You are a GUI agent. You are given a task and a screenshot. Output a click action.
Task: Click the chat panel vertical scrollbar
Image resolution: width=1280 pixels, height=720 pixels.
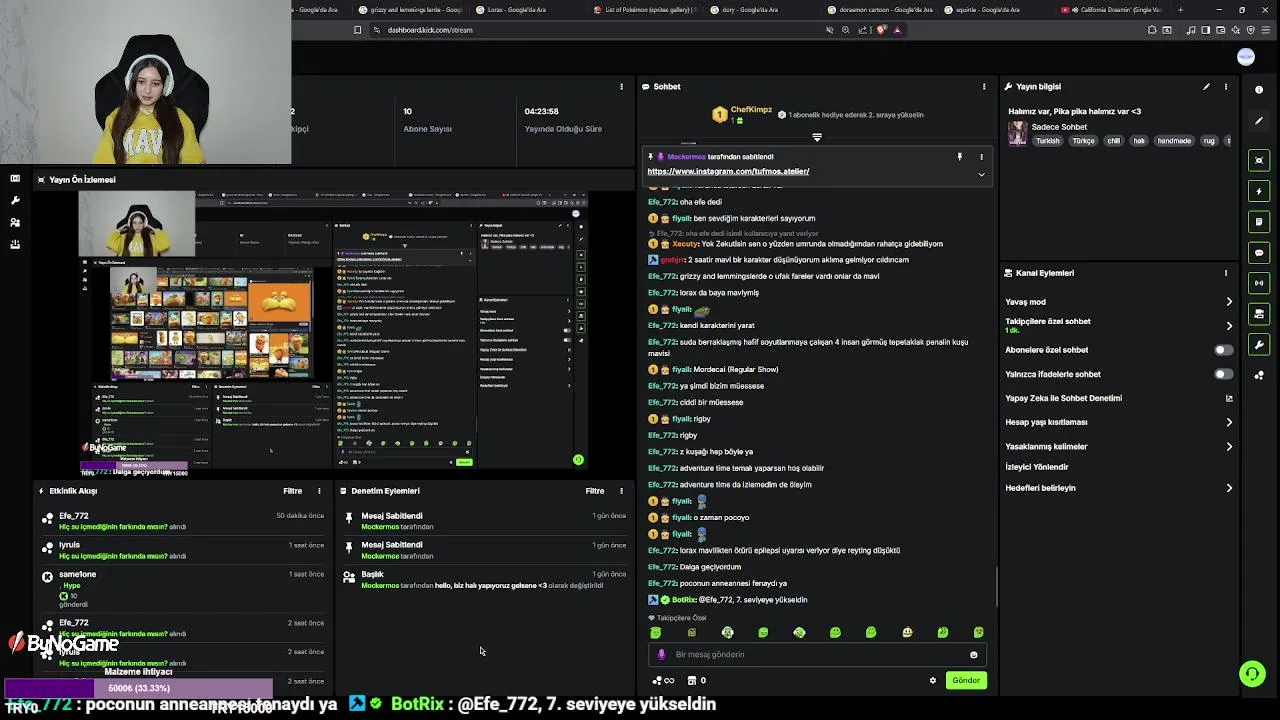pyautogui.click(x=996, y=587)
